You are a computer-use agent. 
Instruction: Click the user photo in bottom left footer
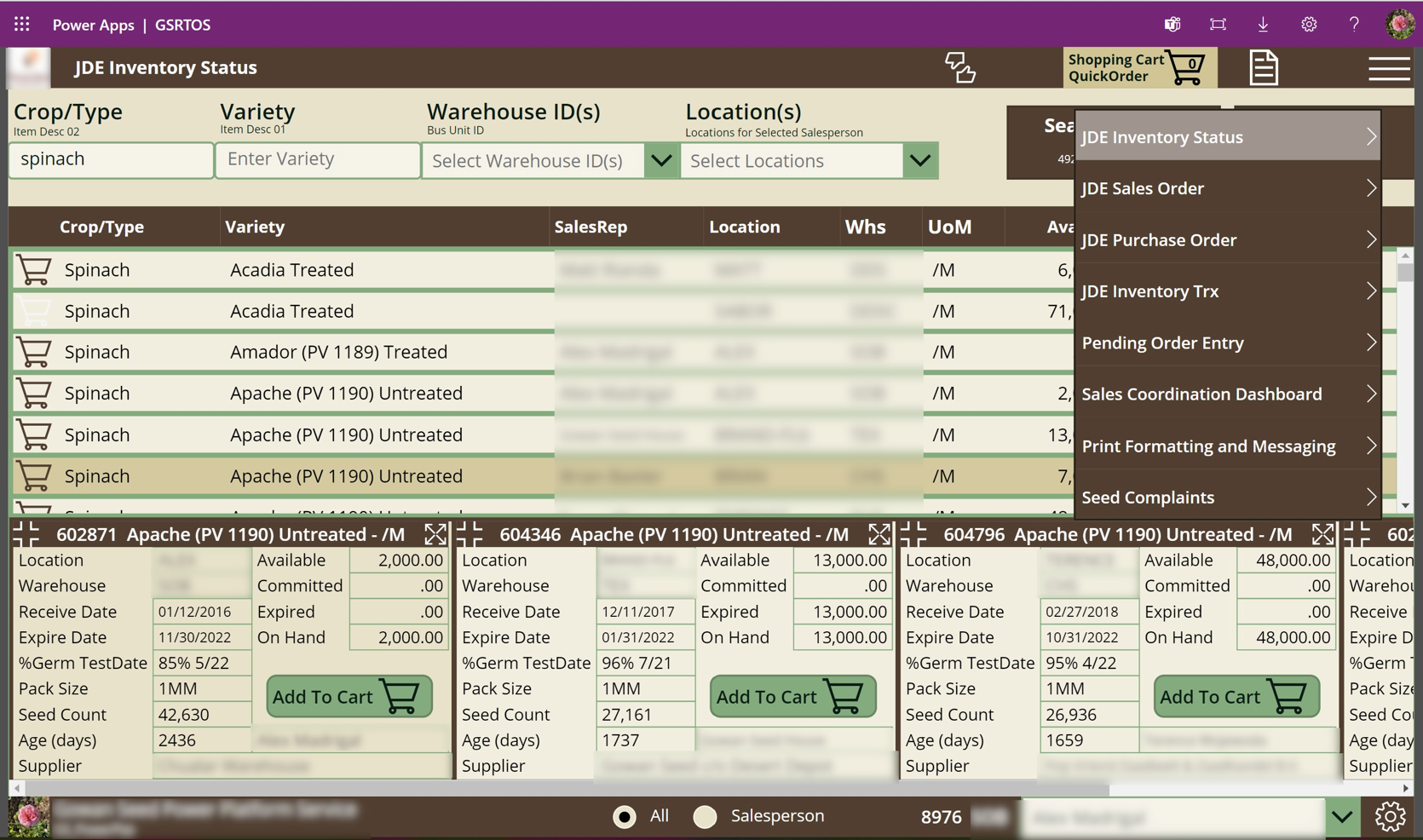point(28,818)
